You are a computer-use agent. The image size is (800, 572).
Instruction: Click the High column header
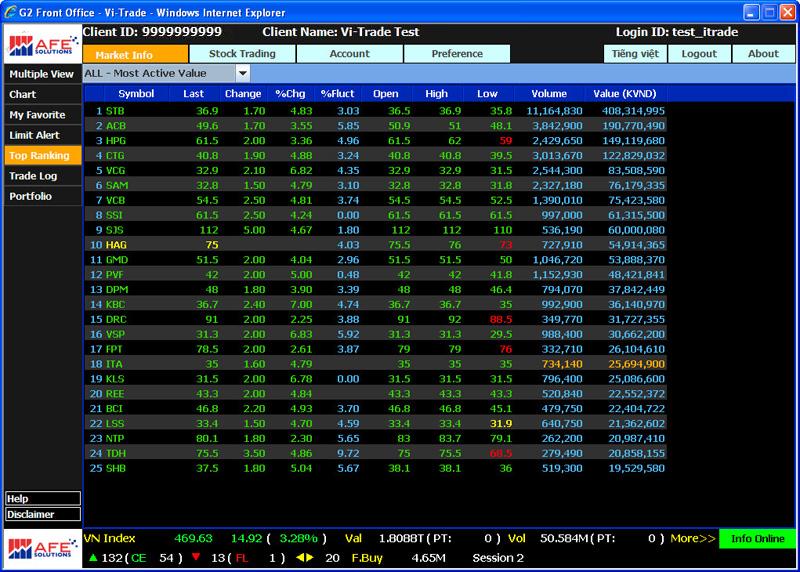(437, 94)
